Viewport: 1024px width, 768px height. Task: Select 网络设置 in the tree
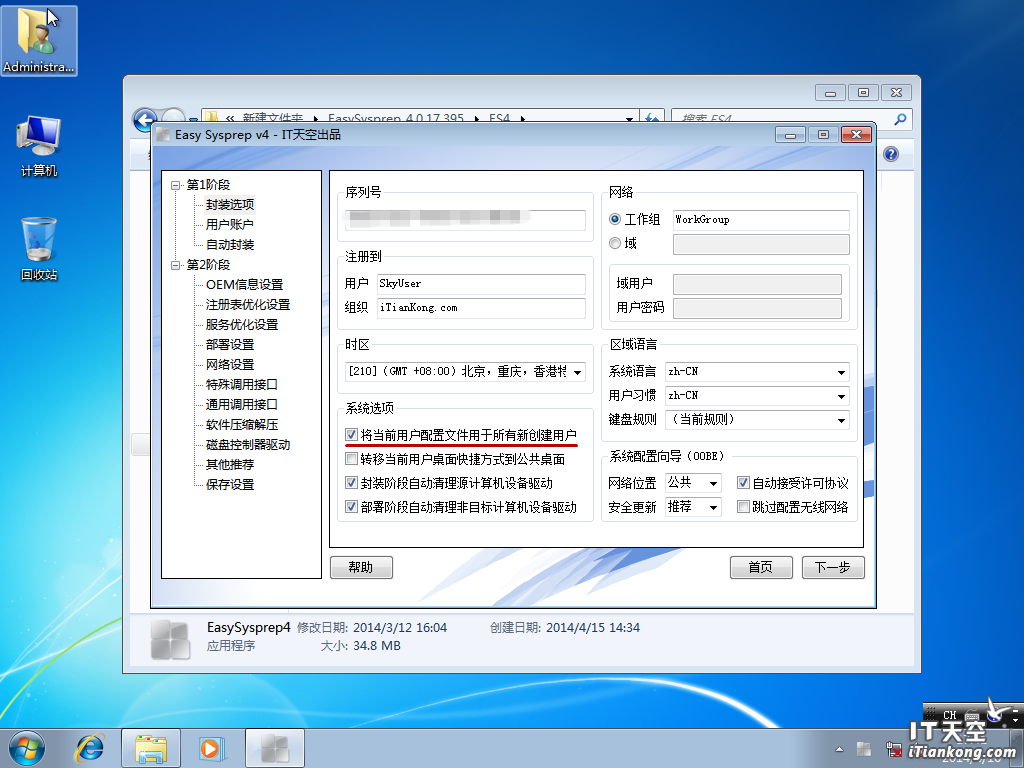(x=230, y=364)
